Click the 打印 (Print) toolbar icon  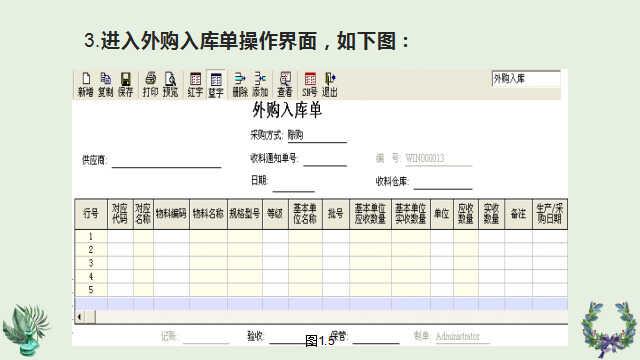click(150, 85)
